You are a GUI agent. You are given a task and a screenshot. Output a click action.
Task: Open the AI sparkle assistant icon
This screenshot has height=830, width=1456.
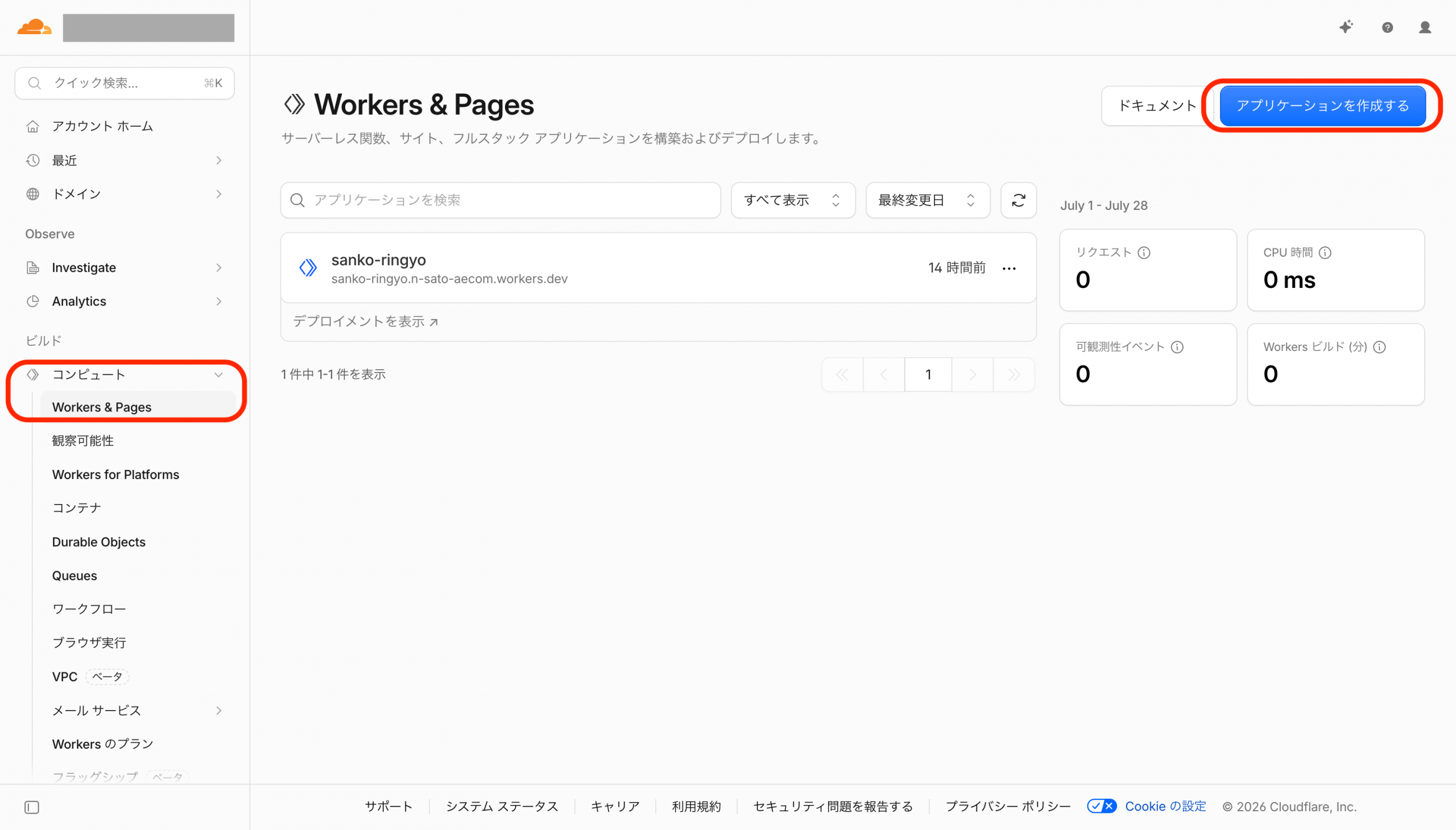(1346, 27)
